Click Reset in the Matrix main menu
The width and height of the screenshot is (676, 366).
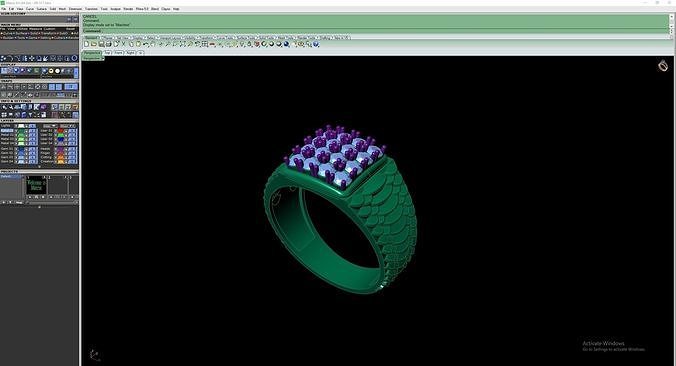pyautogui.click(x=70, y=29)
